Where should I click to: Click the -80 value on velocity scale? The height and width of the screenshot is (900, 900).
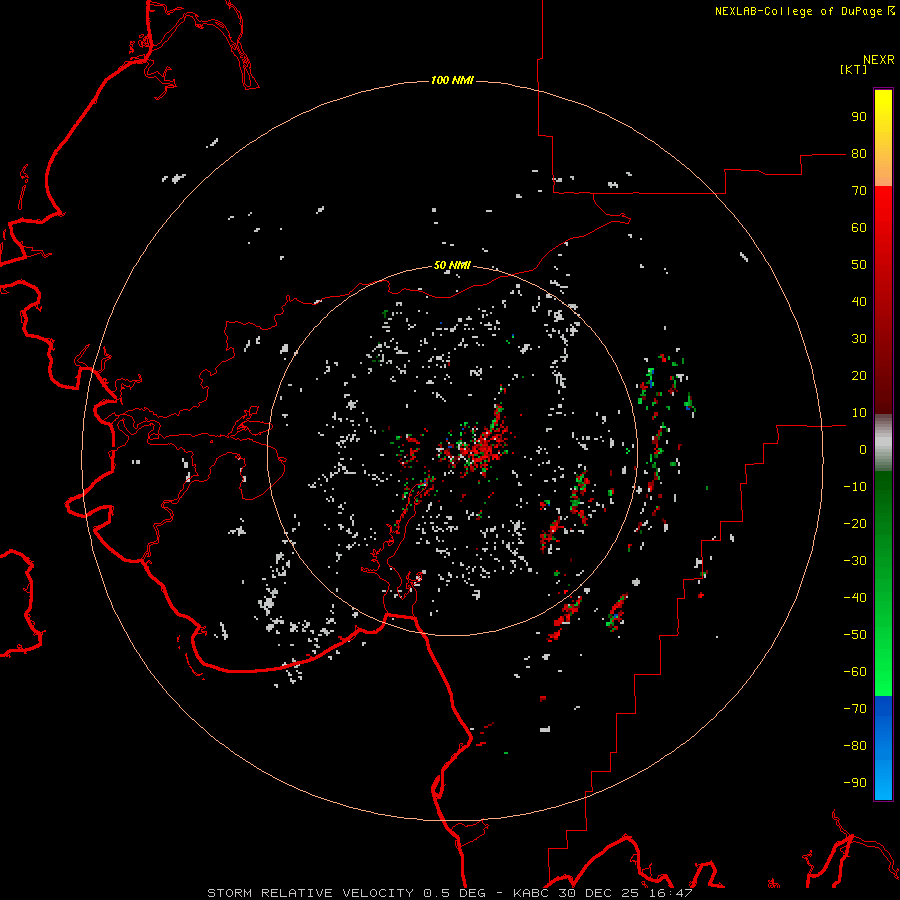pyautogui.click(x=855, y=746)
